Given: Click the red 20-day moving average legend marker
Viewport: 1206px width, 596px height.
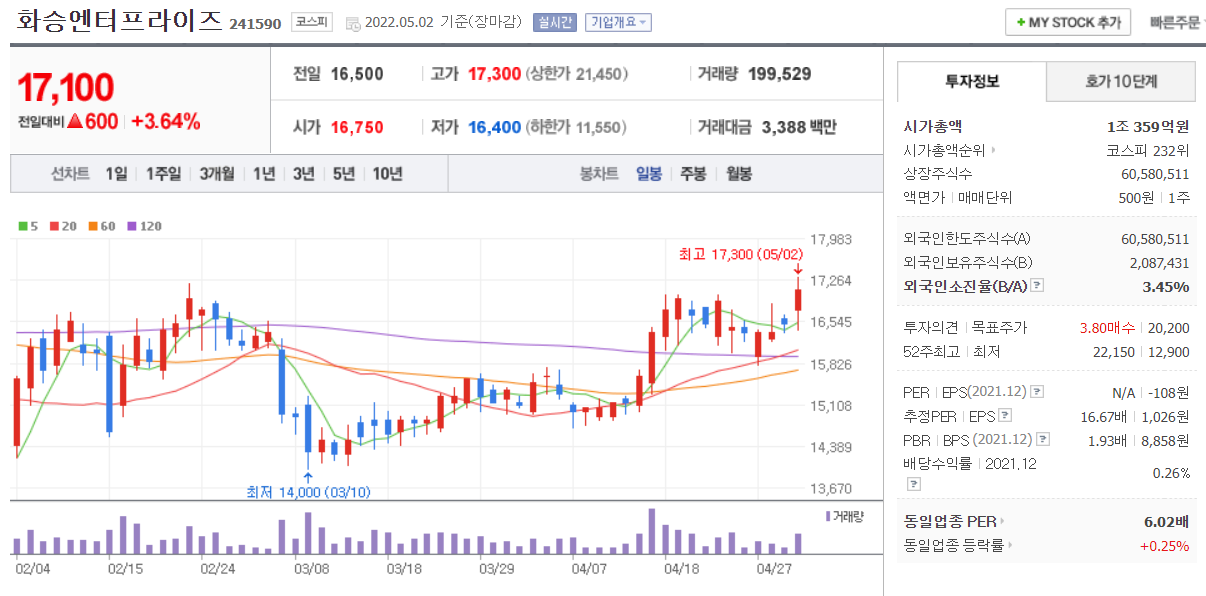Looking at the screenshot, I should point(54,226).
